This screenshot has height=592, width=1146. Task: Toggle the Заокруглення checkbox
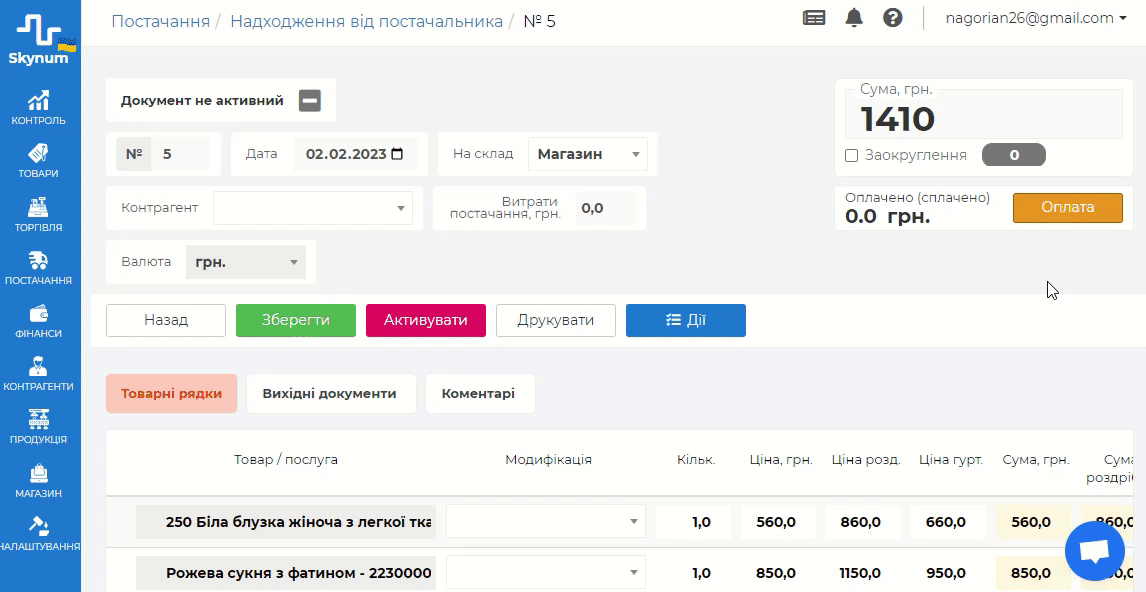(852, 155)
